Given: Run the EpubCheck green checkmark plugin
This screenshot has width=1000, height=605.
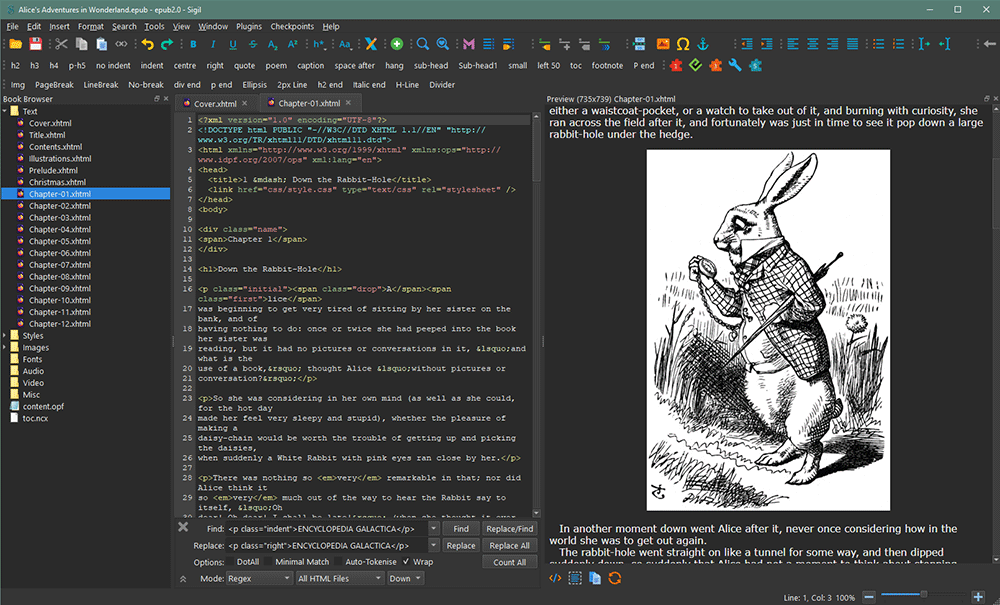Looking at the screenshot, I should [x=695, y=65].
